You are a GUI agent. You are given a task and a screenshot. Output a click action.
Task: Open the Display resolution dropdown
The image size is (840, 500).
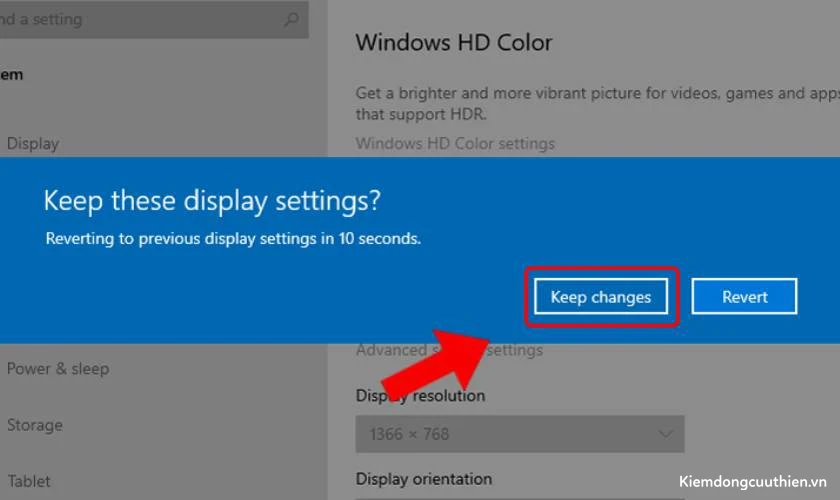click(520, 434)
